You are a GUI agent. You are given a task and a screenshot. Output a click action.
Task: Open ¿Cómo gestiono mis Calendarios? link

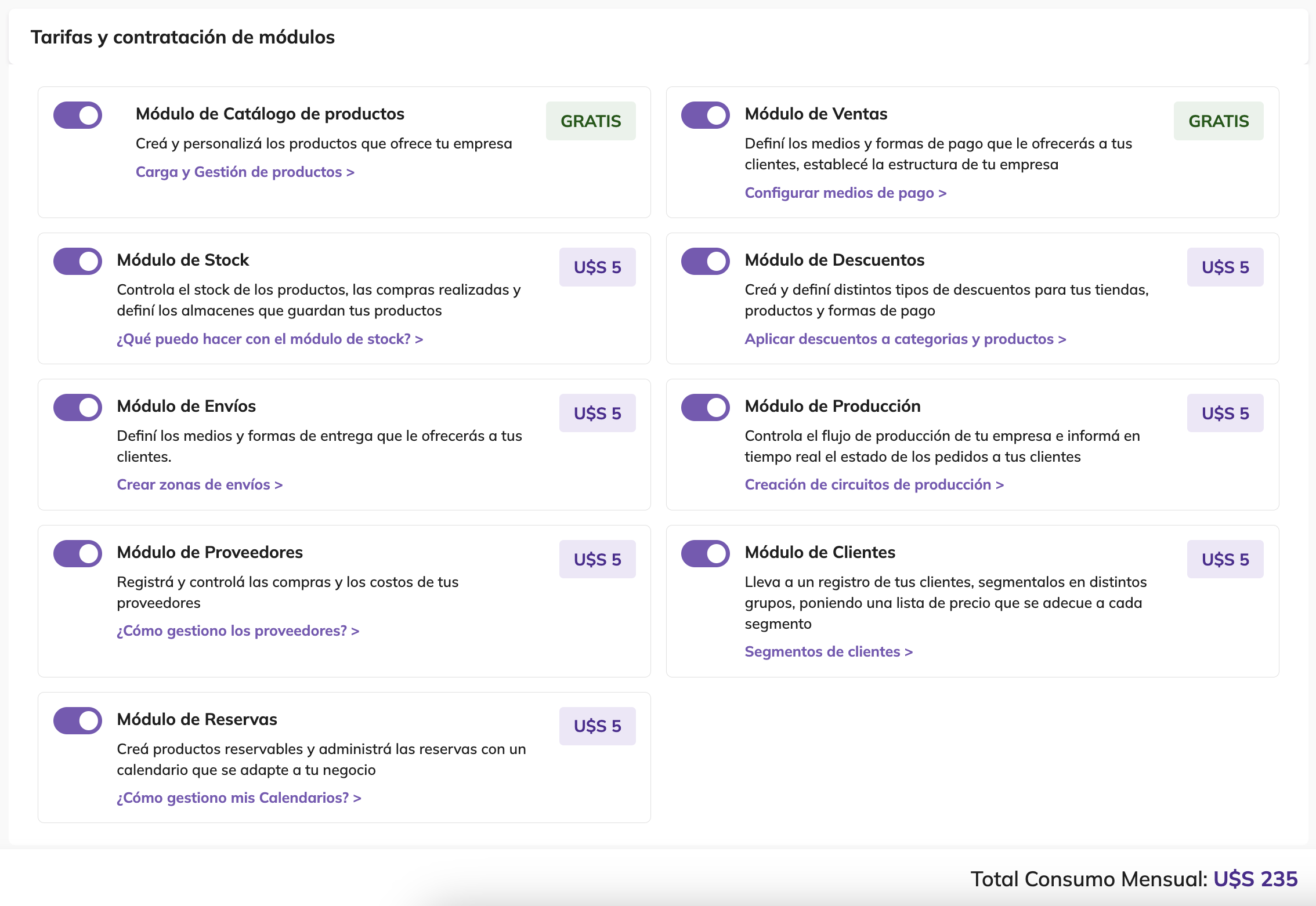pyautogui.click(x=238, y=798)
